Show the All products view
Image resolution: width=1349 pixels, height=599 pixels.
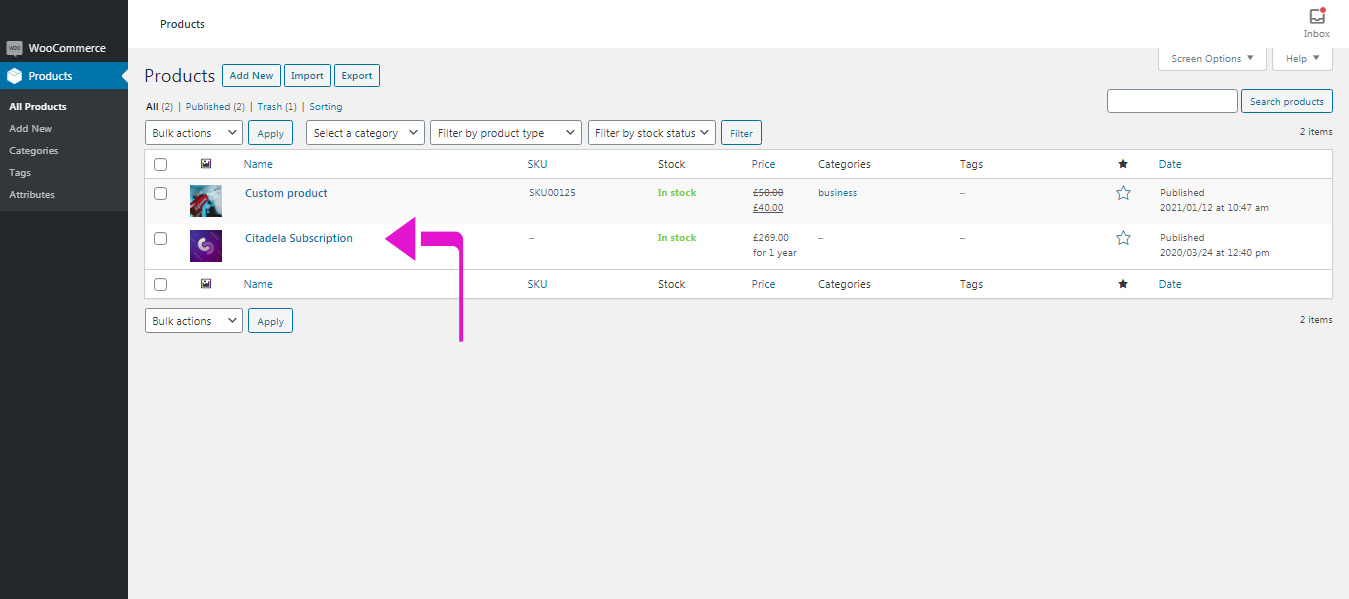pos(152,107)
